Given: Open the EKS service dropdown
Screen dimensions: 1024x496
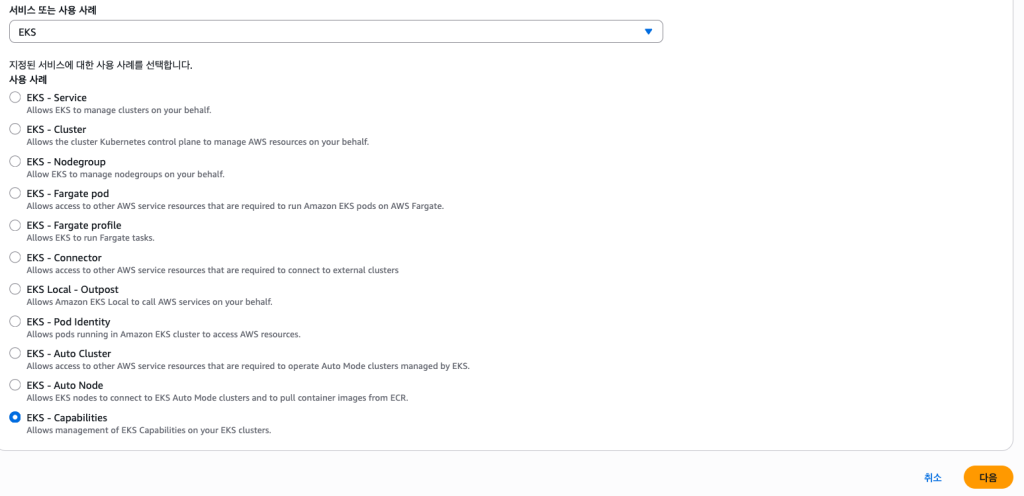Looking at the screenshot, I should pyautogui.click(x=335, y=32).
